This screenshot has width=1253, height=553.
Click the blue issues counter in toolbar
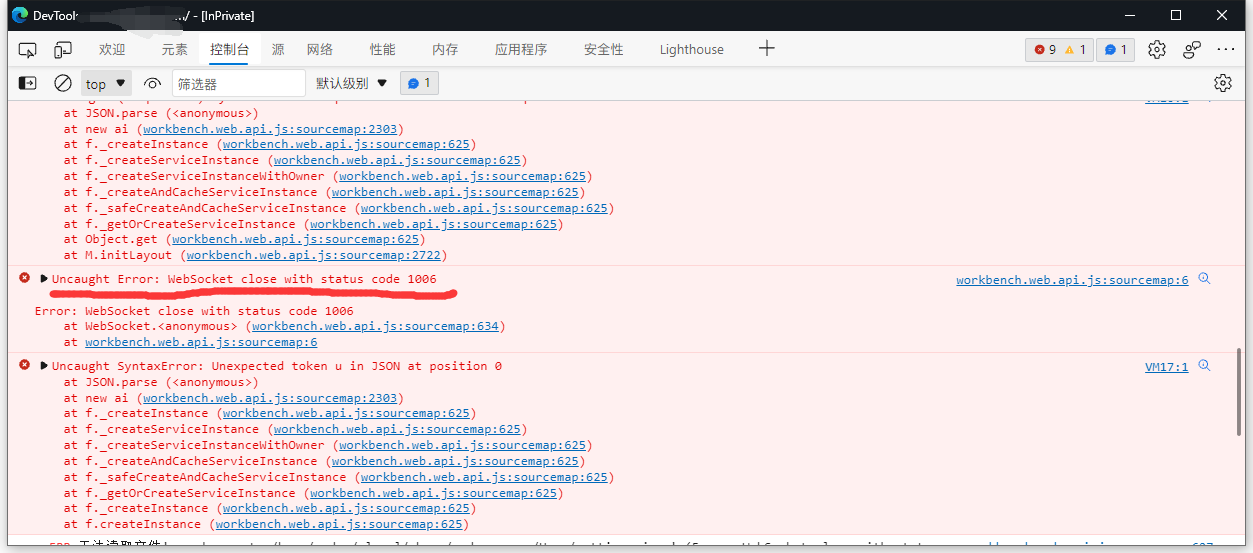point(1115,50)
